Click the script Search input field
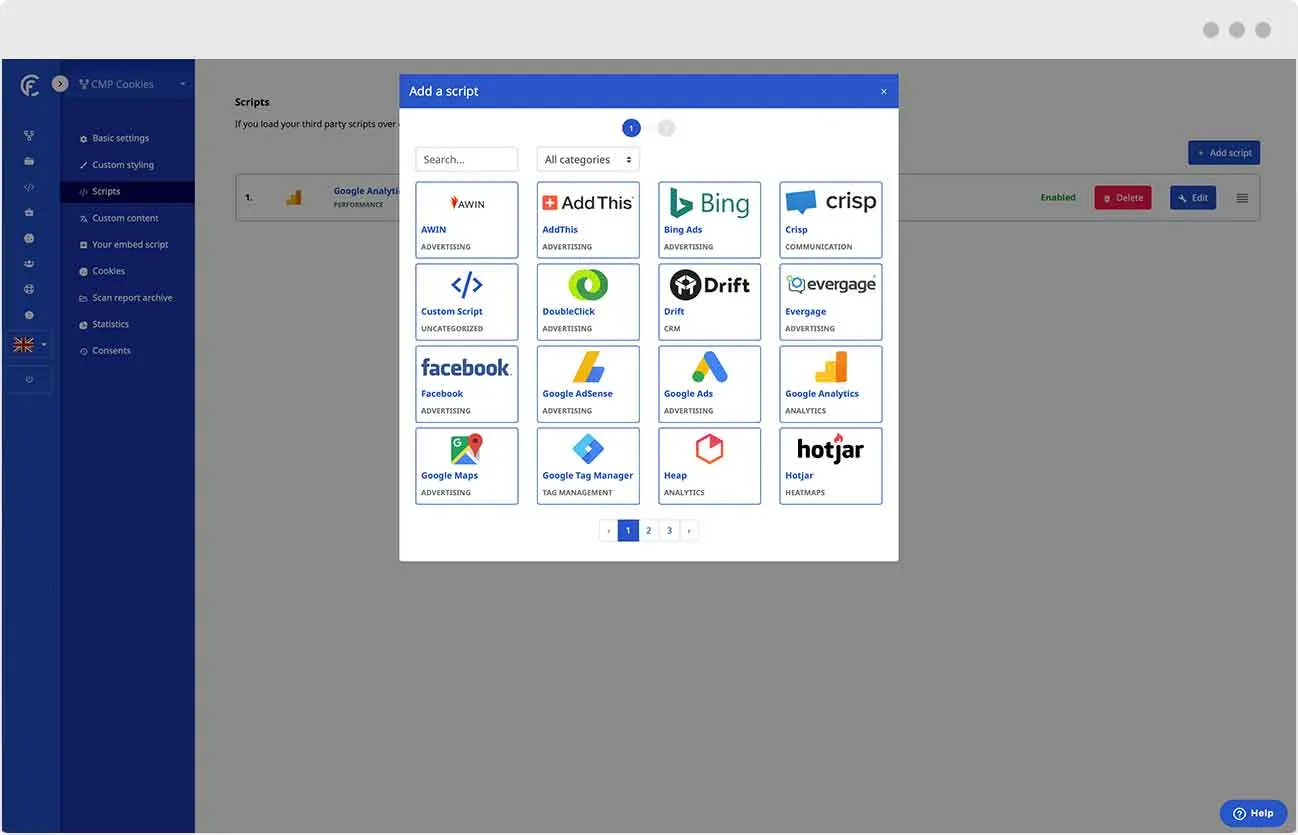Image resolution: width=1298 pixels, height=835 pixels. 466,160
